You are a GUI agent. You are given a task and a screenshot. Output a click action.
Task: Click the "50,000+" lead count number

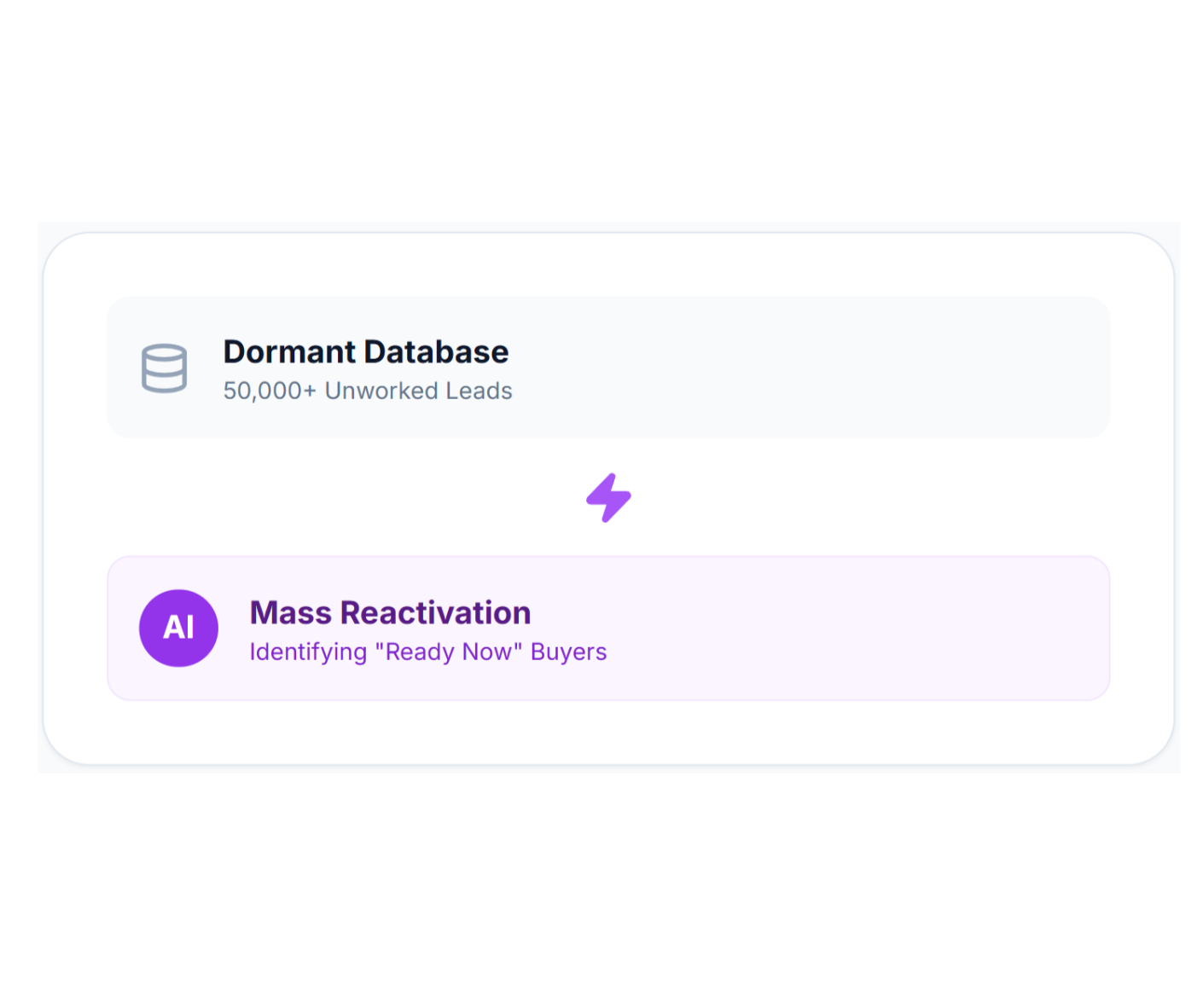click(270, 391)
